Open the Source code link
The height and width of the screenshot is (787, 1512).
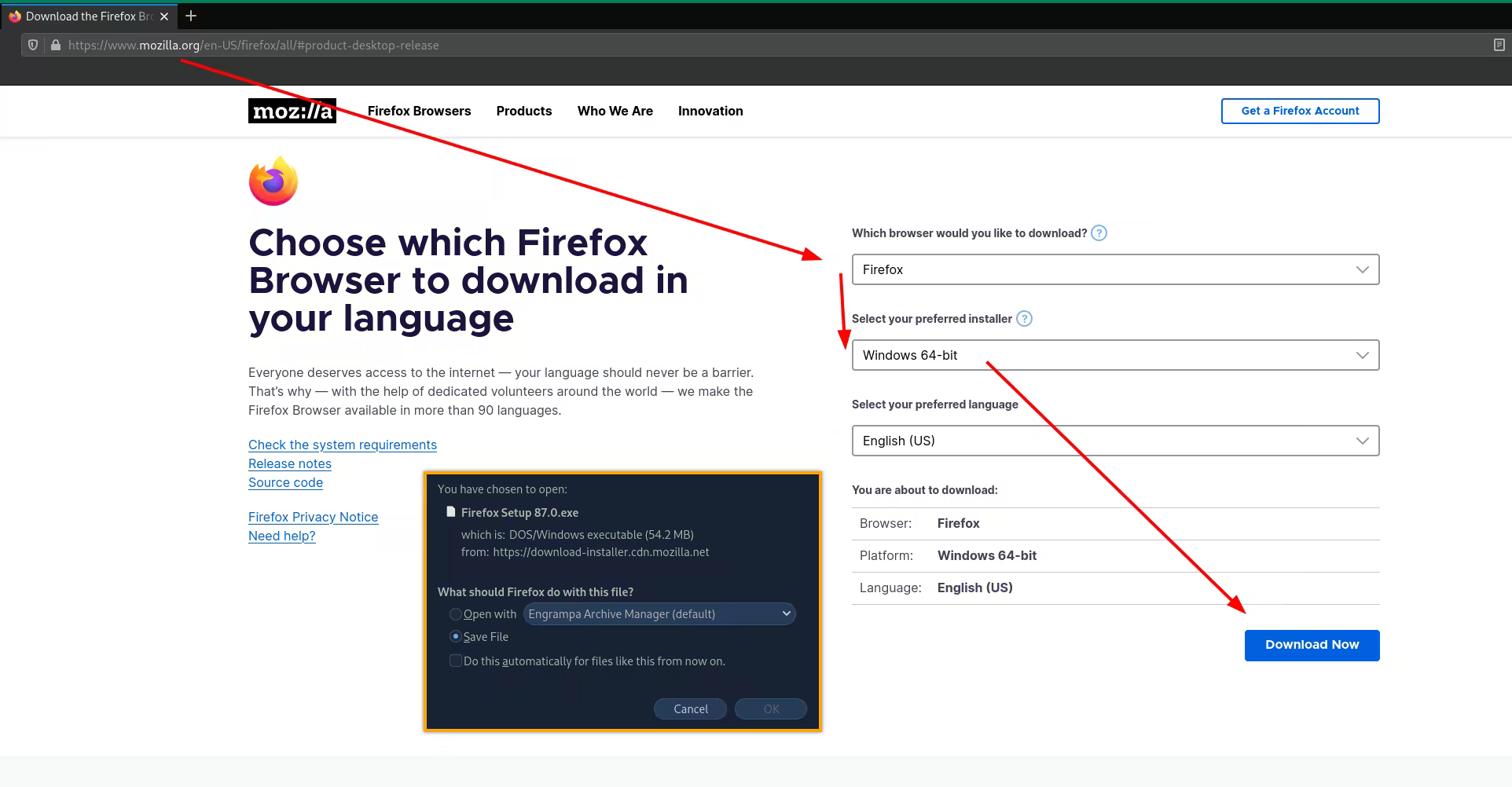285,482
